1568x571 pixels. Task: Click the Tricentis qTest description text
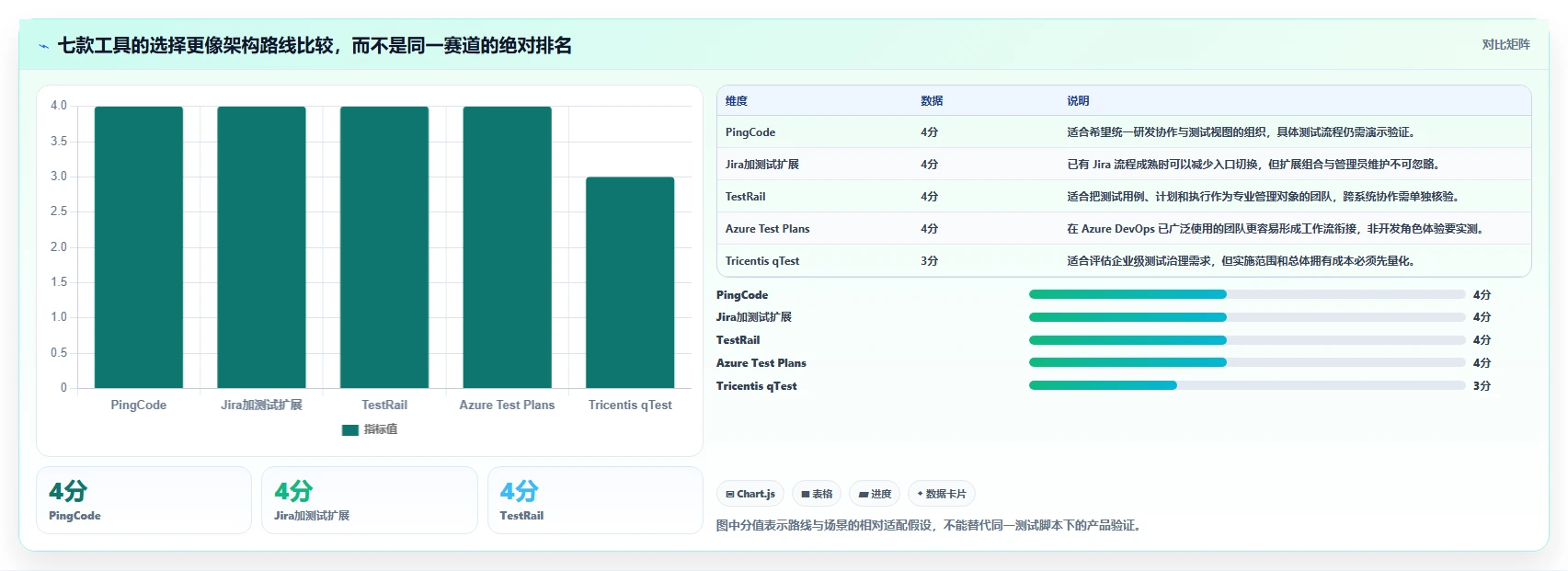(x=1241, y=261)
